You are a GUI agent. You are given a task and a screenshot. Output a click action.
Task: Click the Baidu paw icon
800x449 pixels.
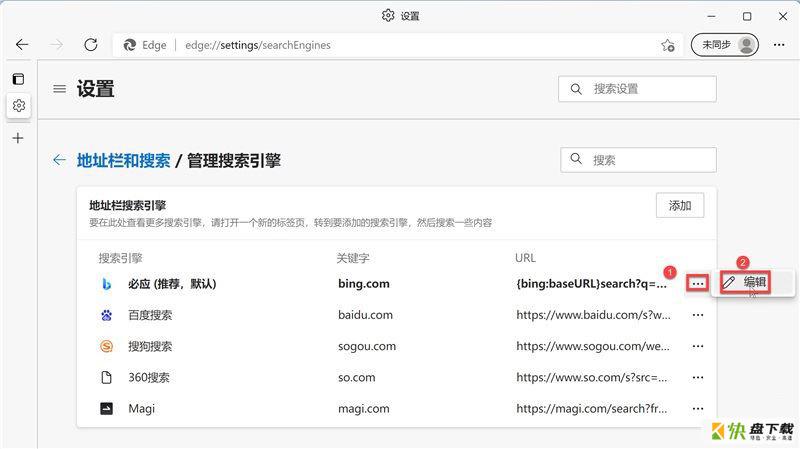pos(106,315)
